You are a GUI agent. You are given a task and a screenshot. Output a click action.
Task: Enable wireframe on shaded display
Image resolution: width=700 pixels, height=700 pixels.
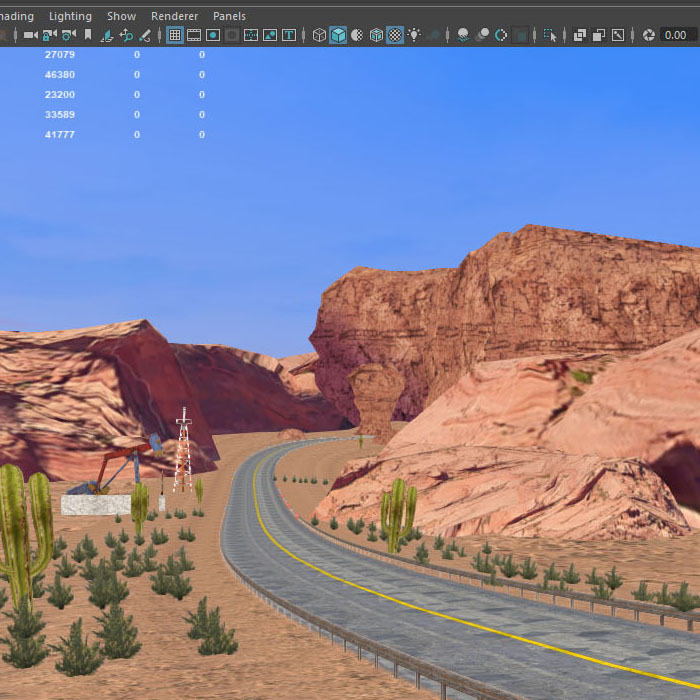point(376,35)
